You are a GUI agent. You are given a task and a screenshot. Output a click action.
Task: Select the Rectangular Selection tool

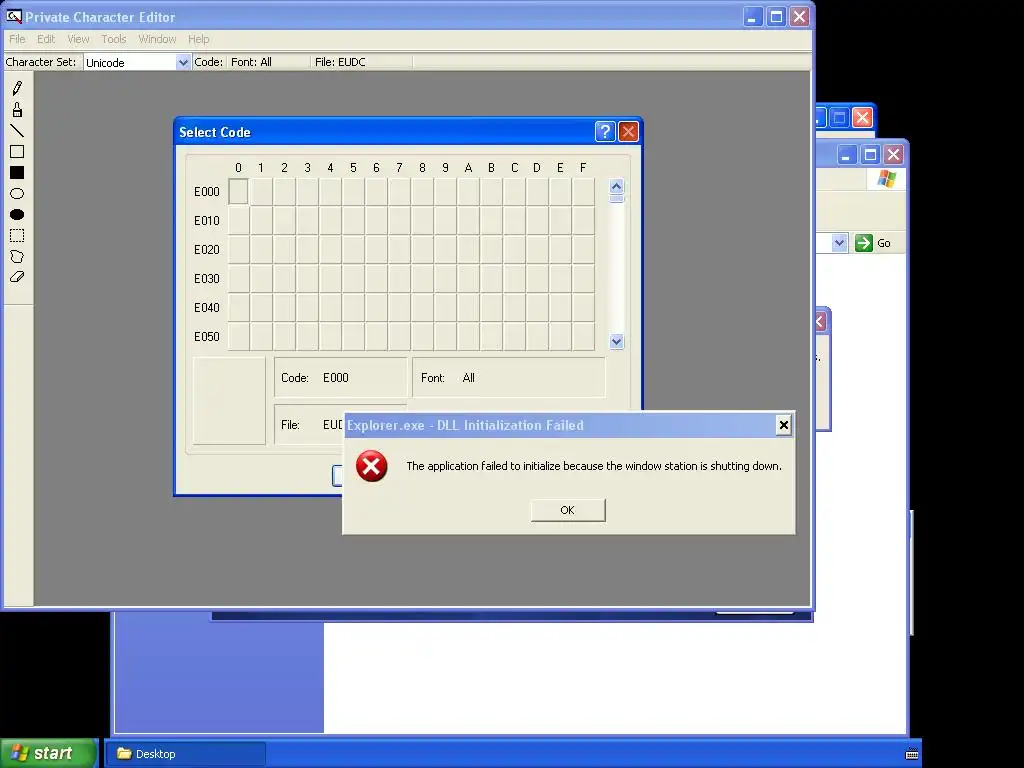(x=17, y=235)
